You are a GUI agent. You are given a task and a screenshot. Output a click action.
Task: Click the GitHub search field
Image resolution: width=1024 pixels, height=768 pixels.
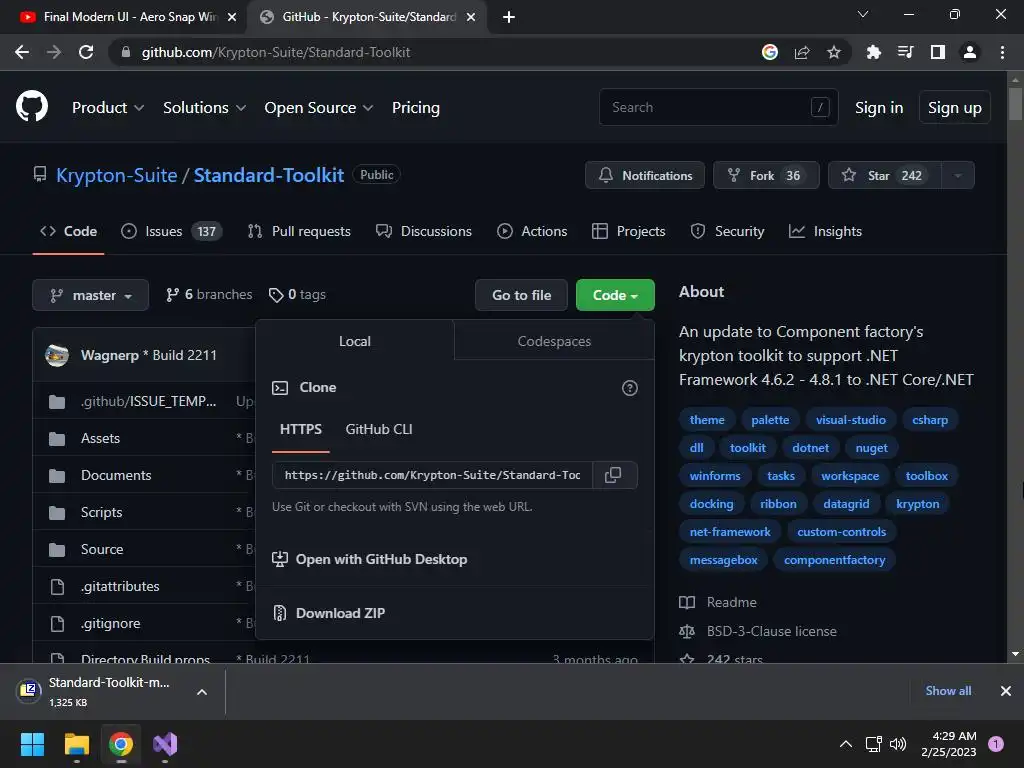click(718, 107)
